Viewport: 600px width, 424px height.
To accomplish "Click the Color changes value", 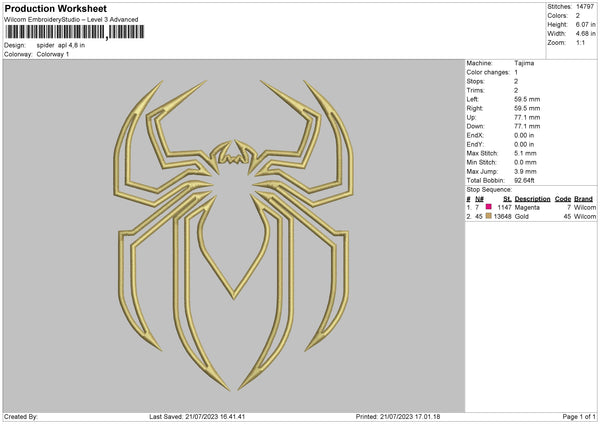I will pos(516,72).
